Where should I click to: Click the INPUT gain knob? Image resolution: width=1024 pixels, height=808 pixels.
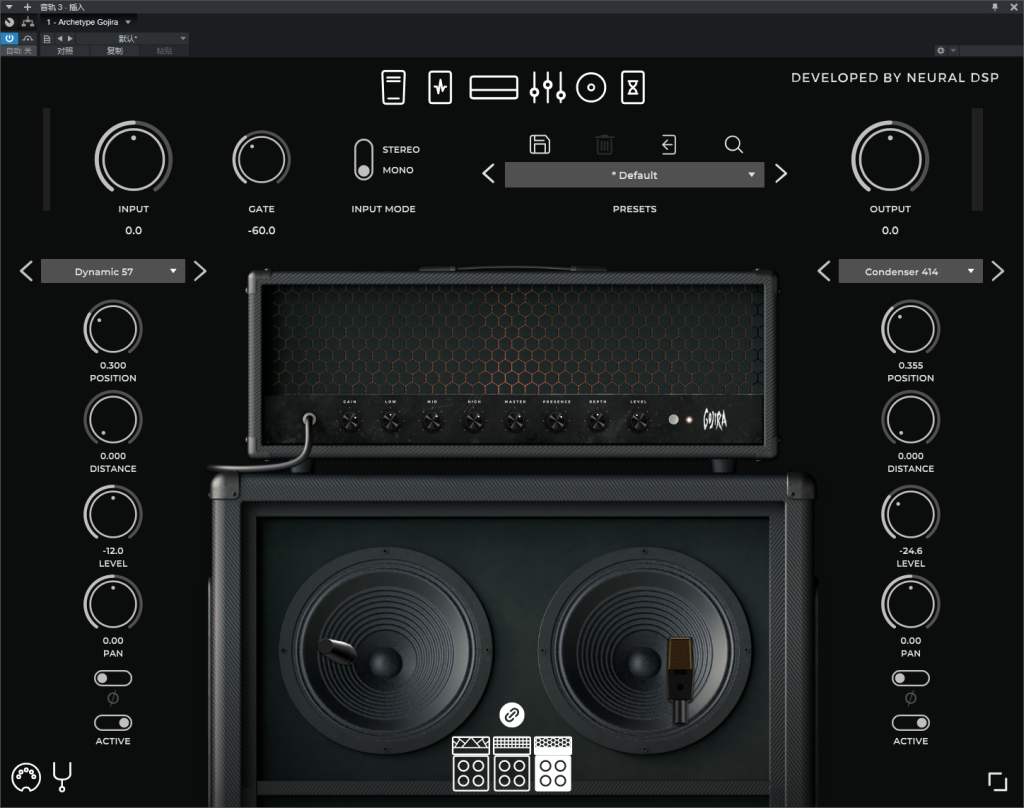[x=133, y=159]
